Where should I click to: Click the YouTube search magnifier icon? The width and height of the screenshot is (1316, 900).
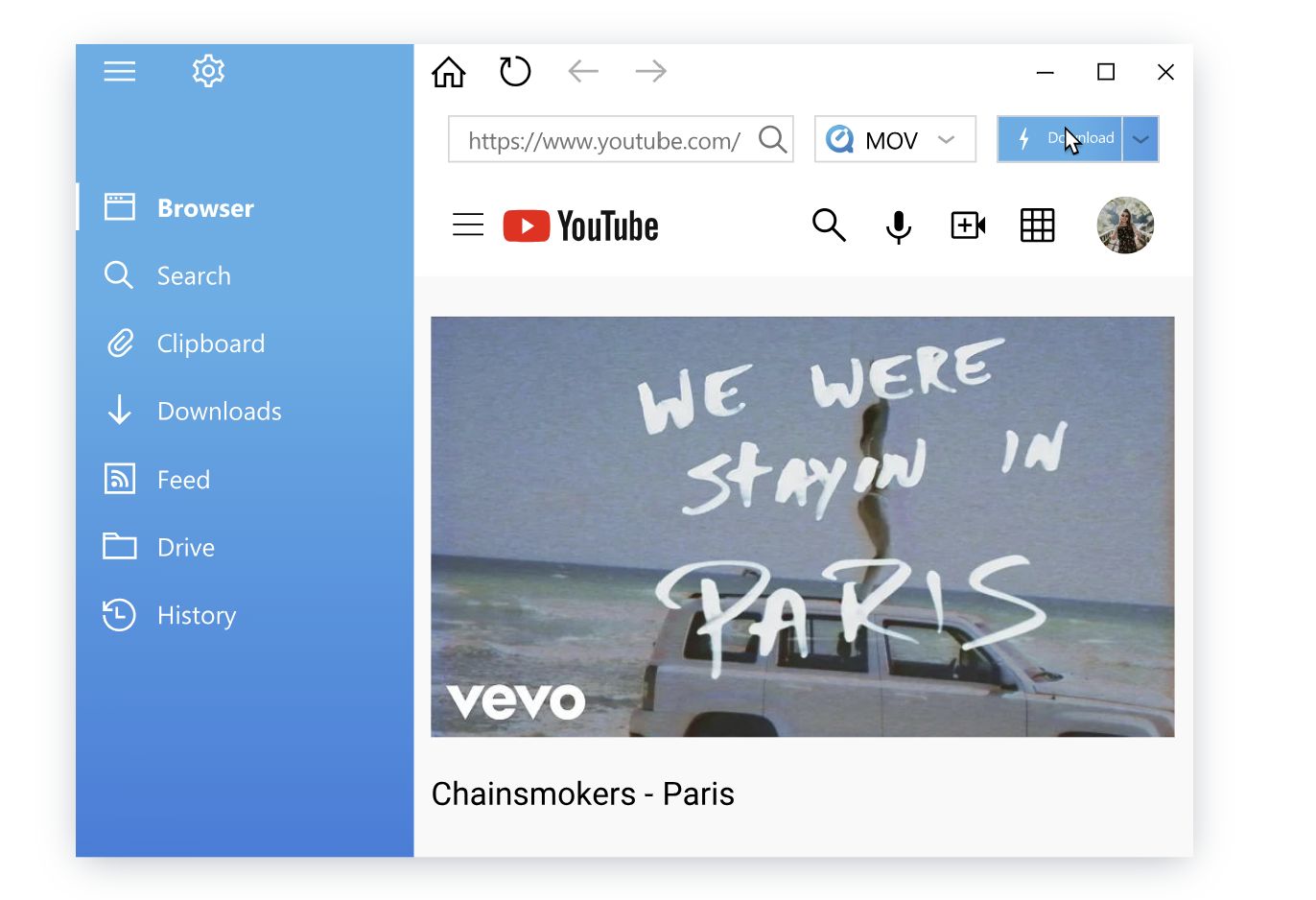point(829,225)
